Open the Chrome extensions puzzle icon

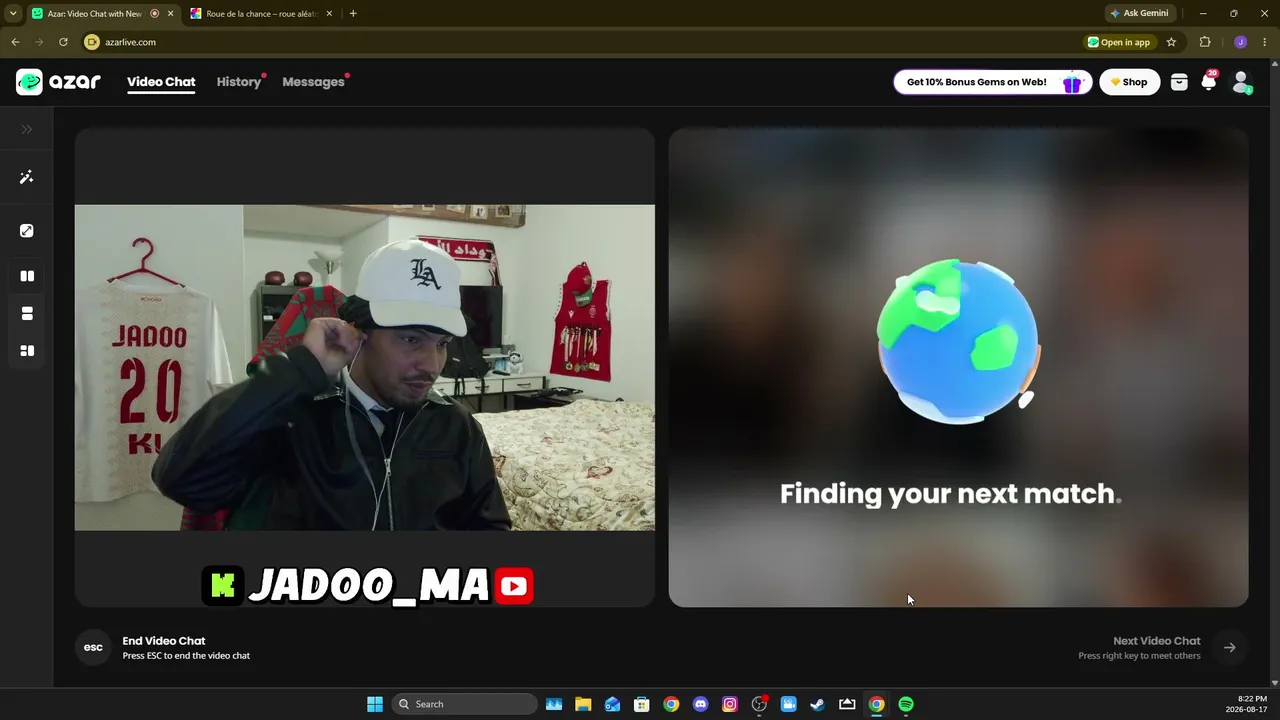pos(1205,42)
